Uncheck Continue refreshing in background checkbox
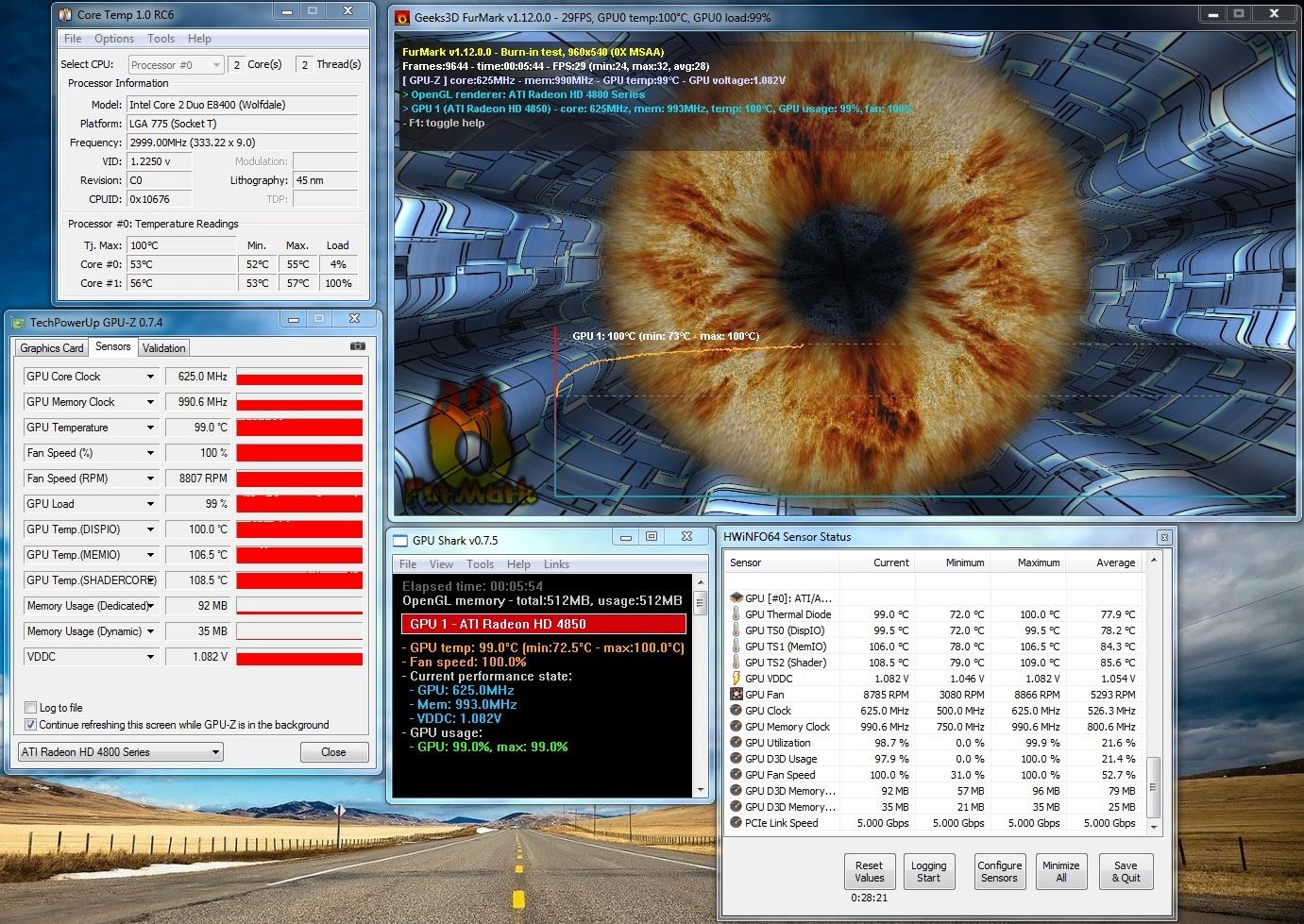Screen dimensions: 1304x924 [x=30, y=724]
